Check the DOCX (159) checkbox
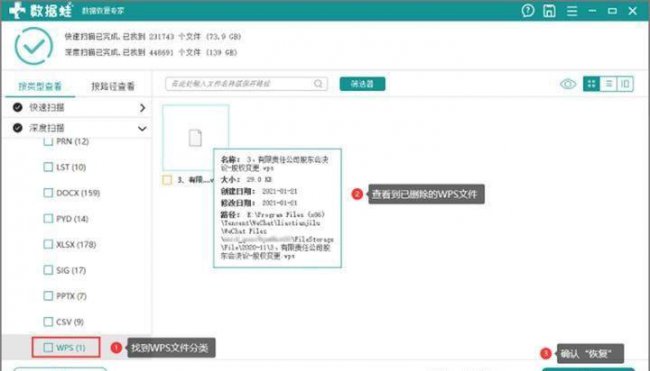This screenshot has width=650, height=371. click(x=48, y=193)
